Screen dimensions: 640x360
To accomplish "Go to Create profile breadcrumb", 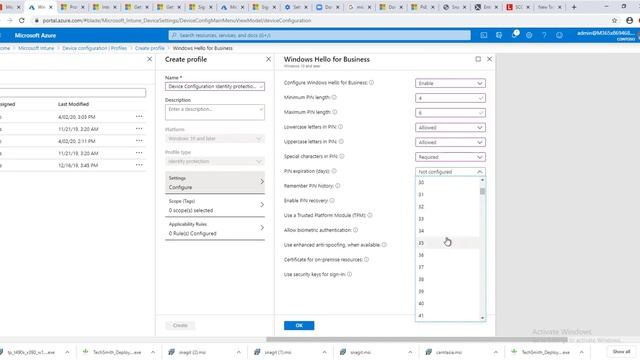I will [149, 48].
